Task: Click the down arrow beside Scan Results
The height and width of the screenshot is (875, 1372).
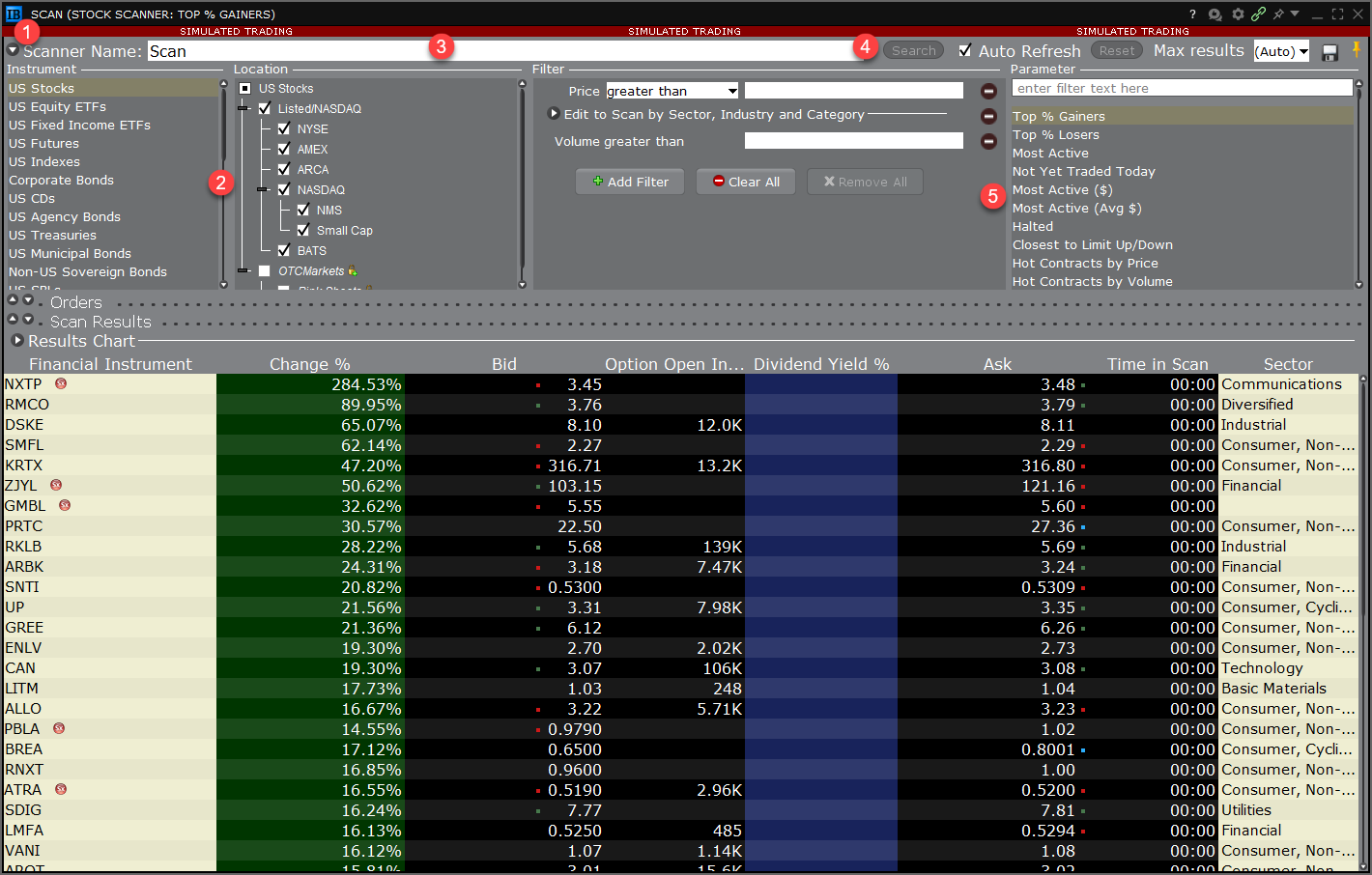Action: click(28, 319)
